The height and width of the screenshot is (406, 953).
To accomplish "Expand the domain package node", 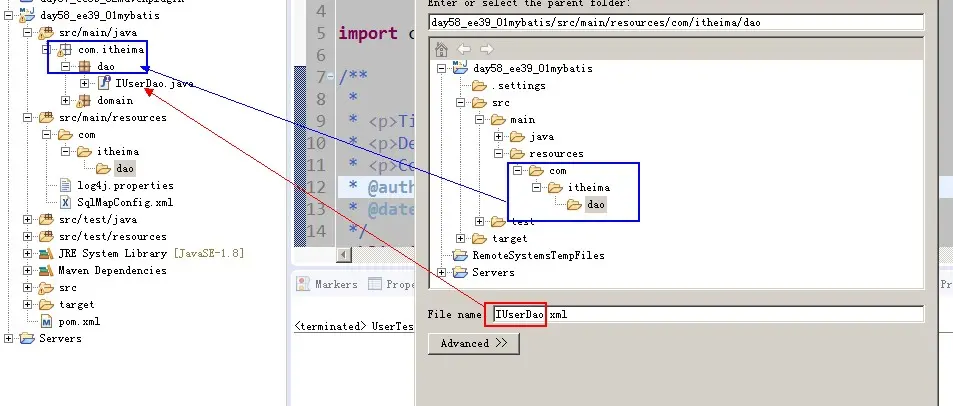I will [x=66, y=100].
